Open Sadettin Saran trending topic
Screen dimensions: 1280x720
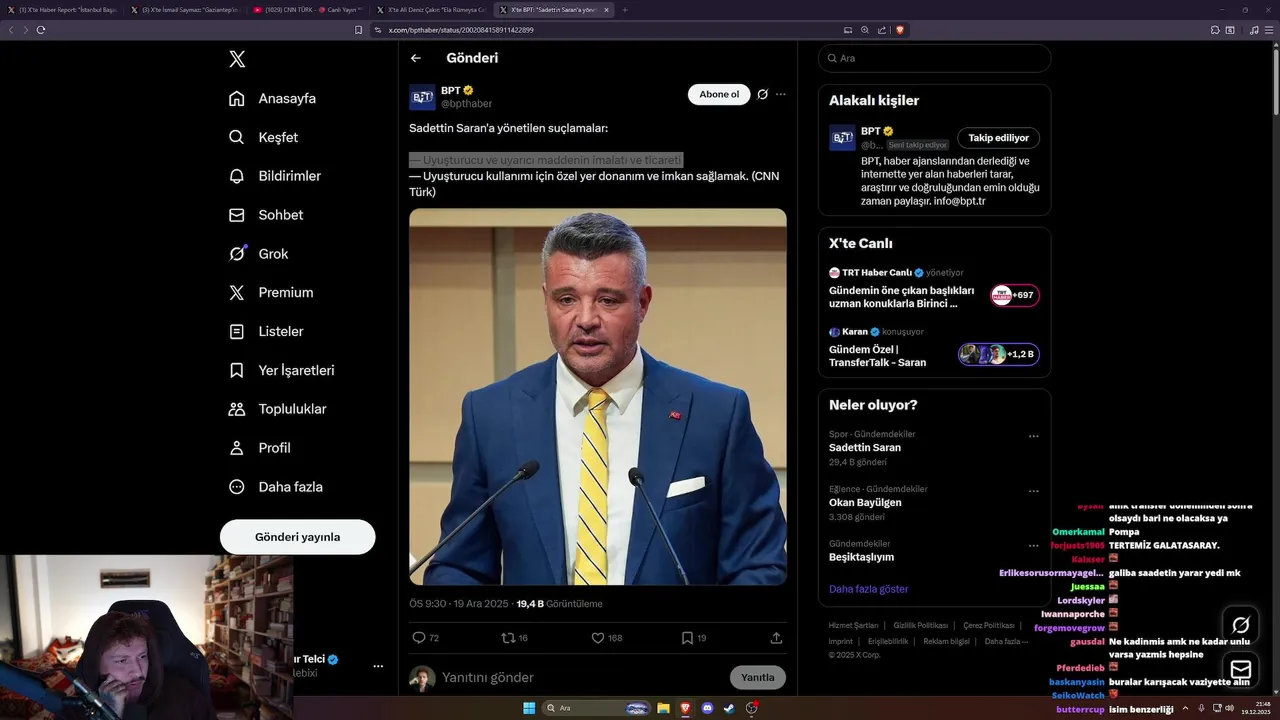[x=865, y=448]
